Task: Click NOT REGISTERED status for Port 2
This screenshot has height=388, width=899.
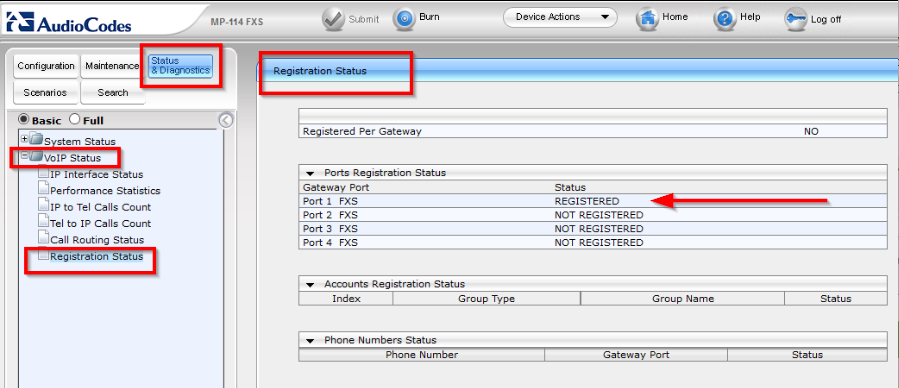Action: click(599, 215)
